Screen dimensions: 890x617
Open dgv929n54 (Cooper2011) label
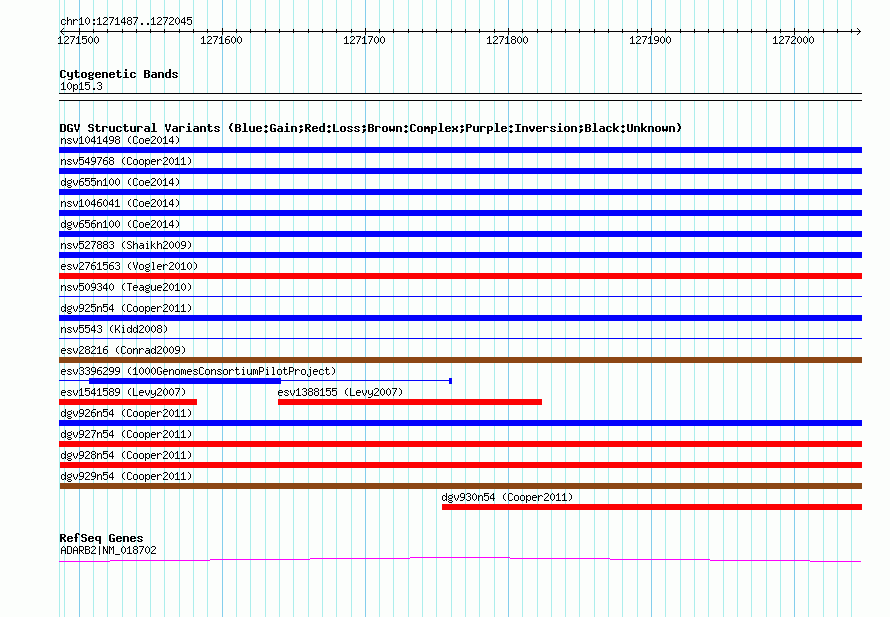(x=126, y=476)
